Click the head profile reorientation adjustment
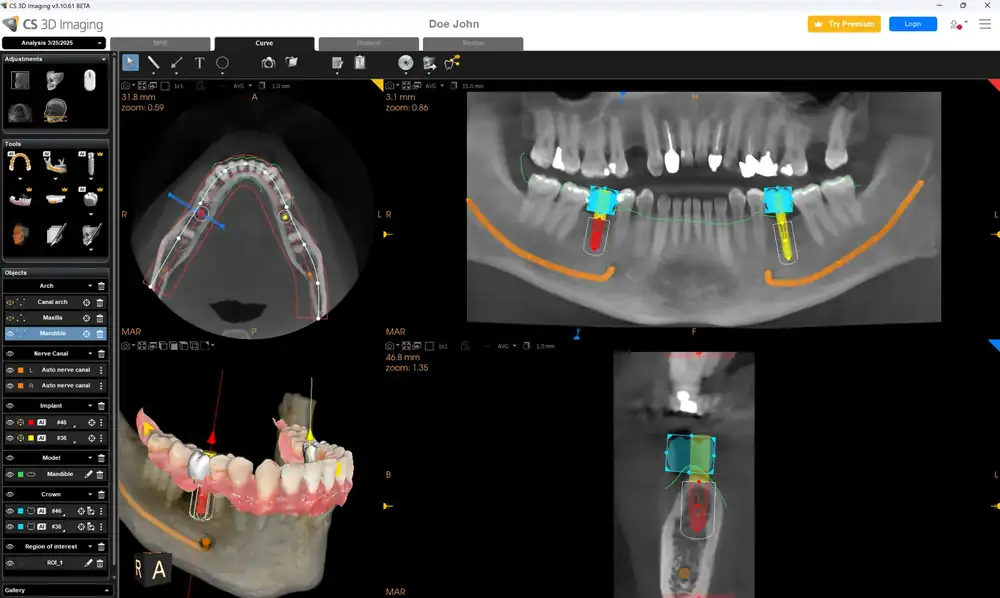This screenshot has height=598, width=1000. point(55,111)
